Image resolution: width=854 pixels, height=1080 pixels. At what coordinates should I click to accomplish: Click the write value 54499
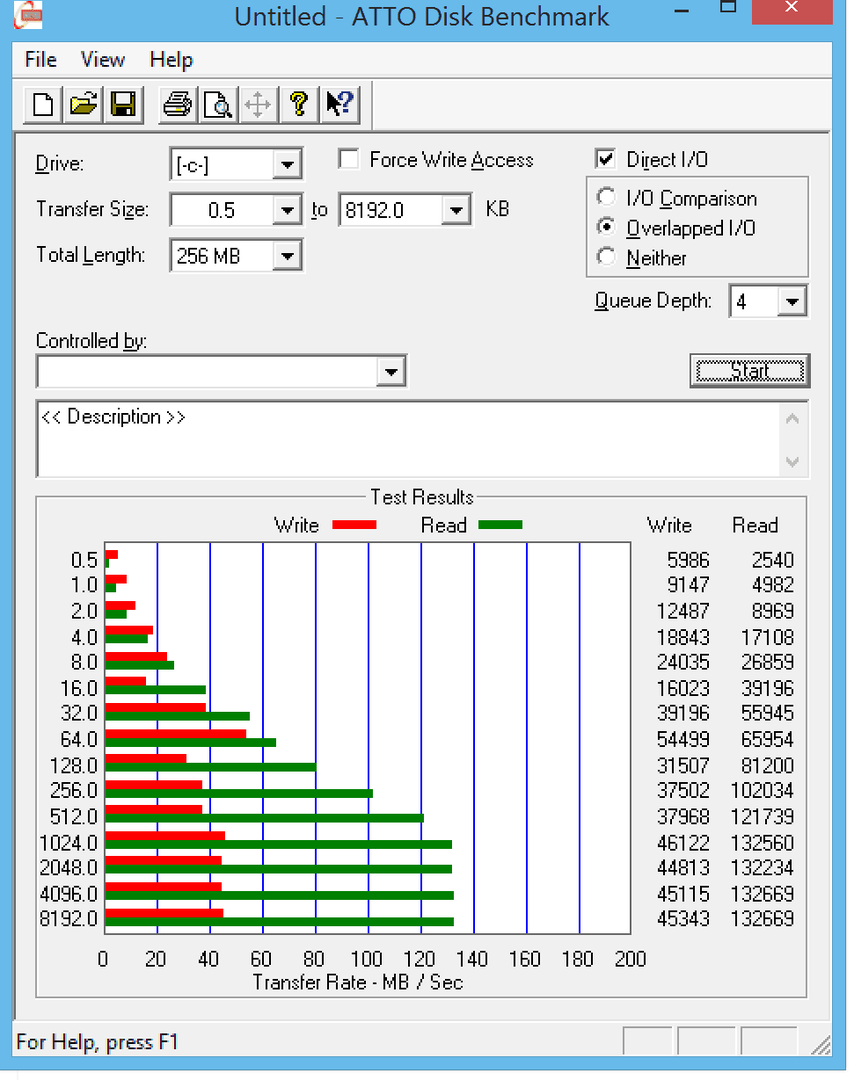683,740
